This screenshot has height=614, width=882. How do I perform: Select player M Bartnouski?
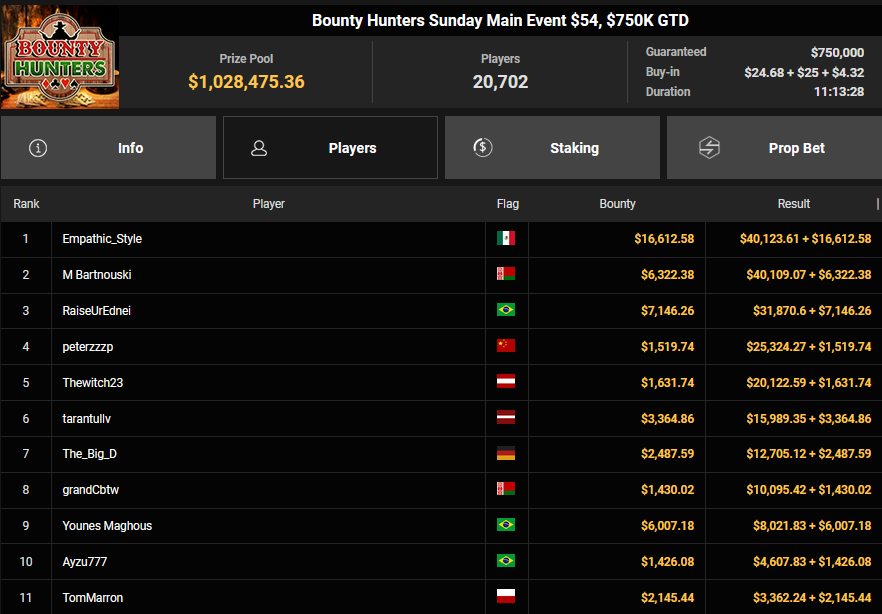(97, 275)
